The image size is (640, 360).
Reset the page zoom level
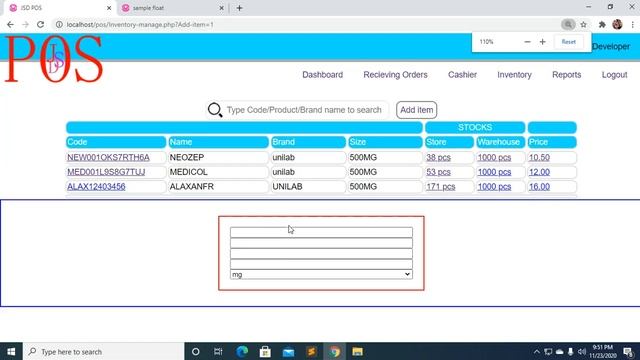point(569,42)
